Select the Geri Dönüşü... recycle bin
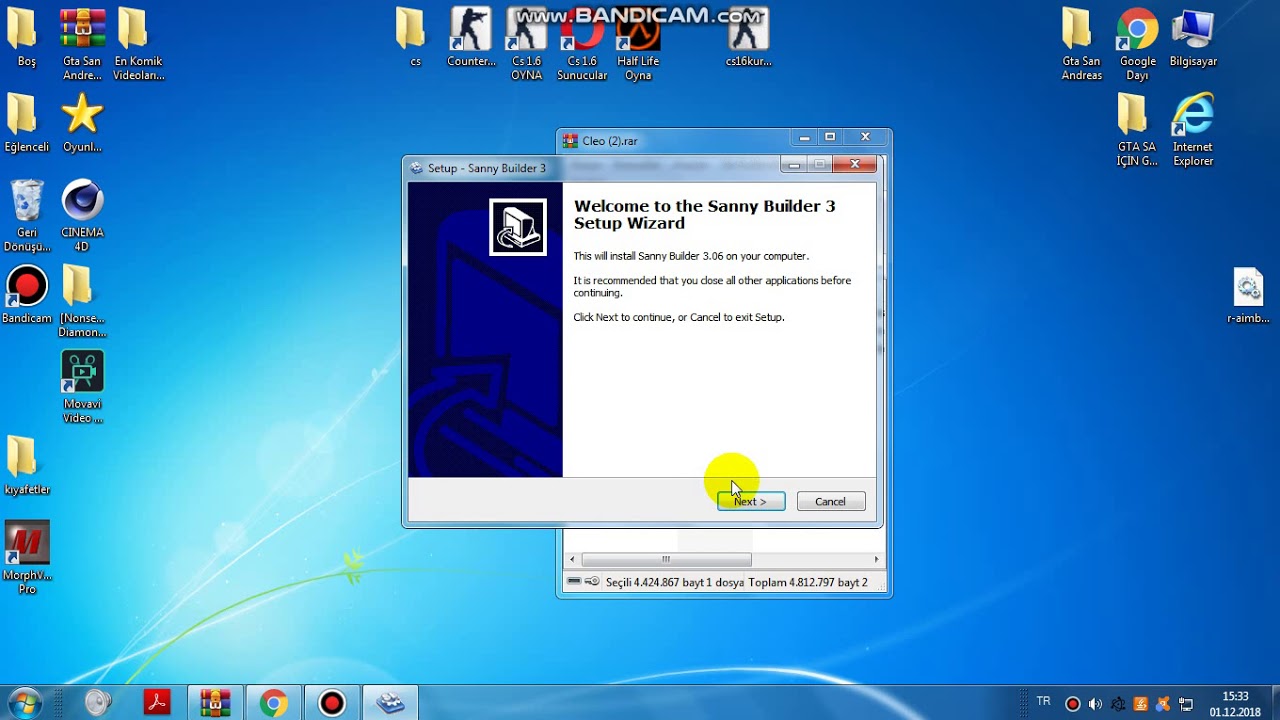Screen dimensions: 1280x720 [27, 216]
